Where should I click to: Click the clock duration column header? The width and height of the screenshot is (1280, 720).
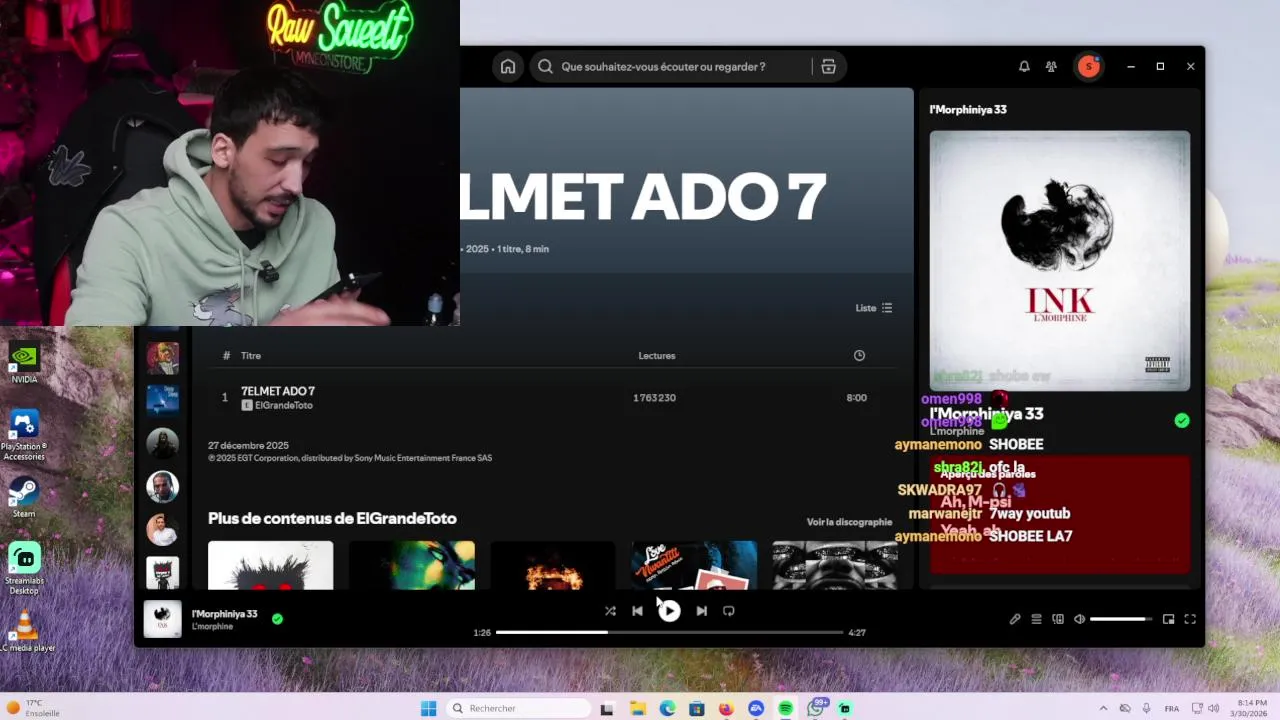[859, 355]
